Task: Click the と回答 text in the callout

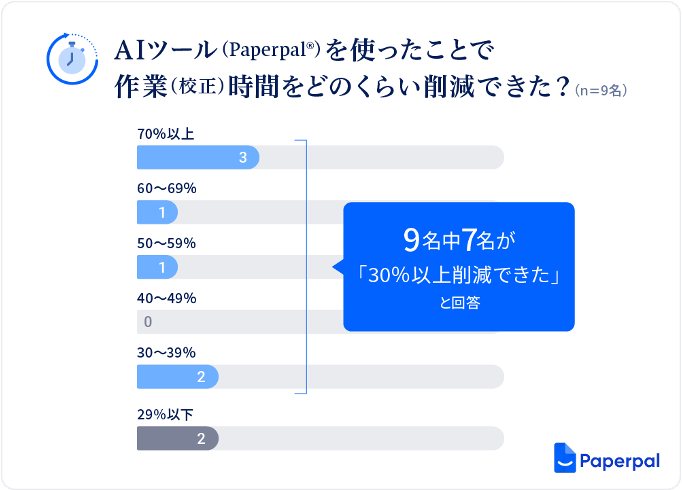Action: [459, 305]
